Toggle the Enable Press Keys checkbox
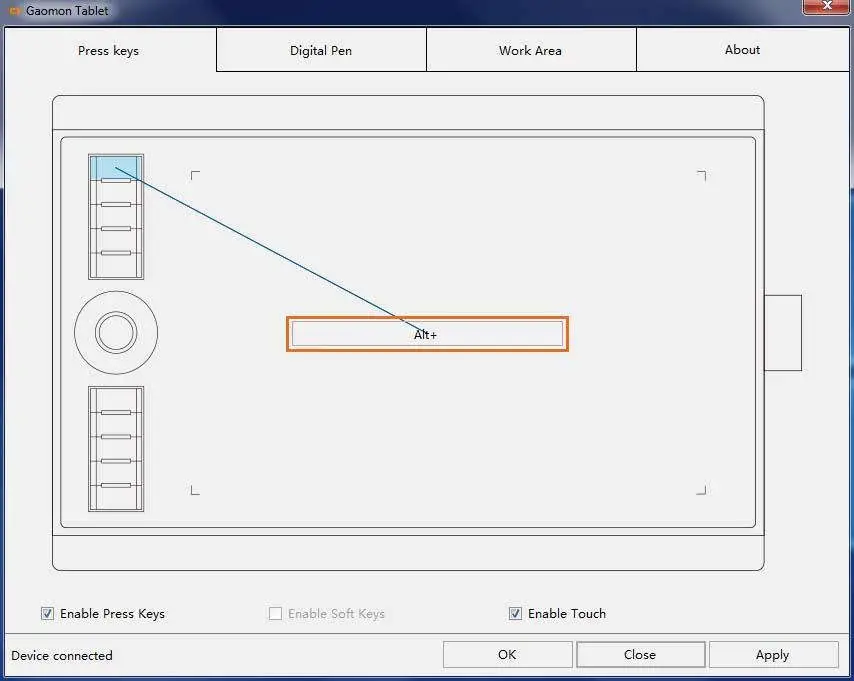 point(47,613)
